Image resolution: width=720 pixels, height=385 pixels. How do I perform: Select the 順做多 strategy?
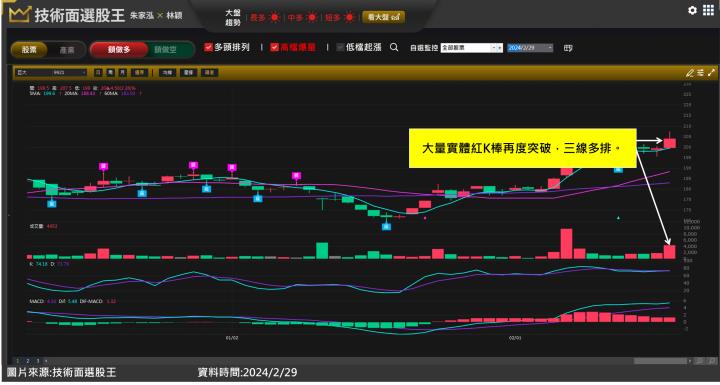[119, 50]
